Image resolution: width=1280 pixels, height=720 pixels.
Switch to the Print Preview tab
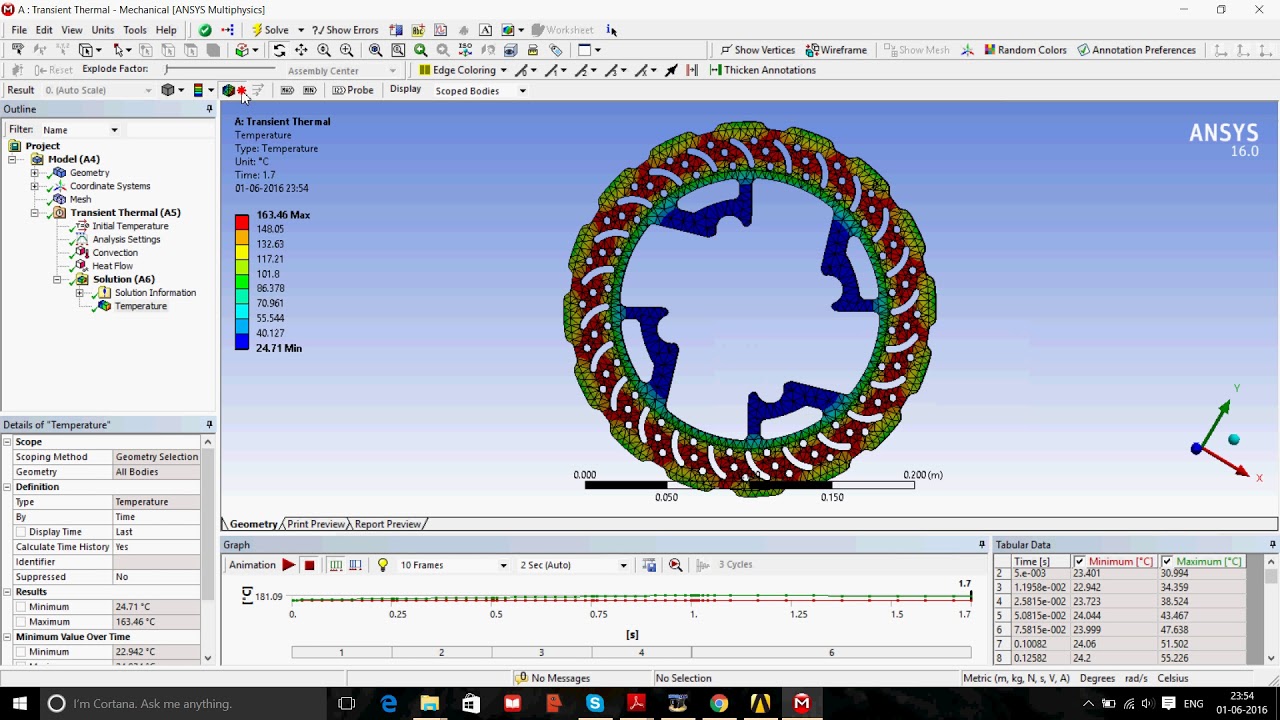click(x=315, y=524)
